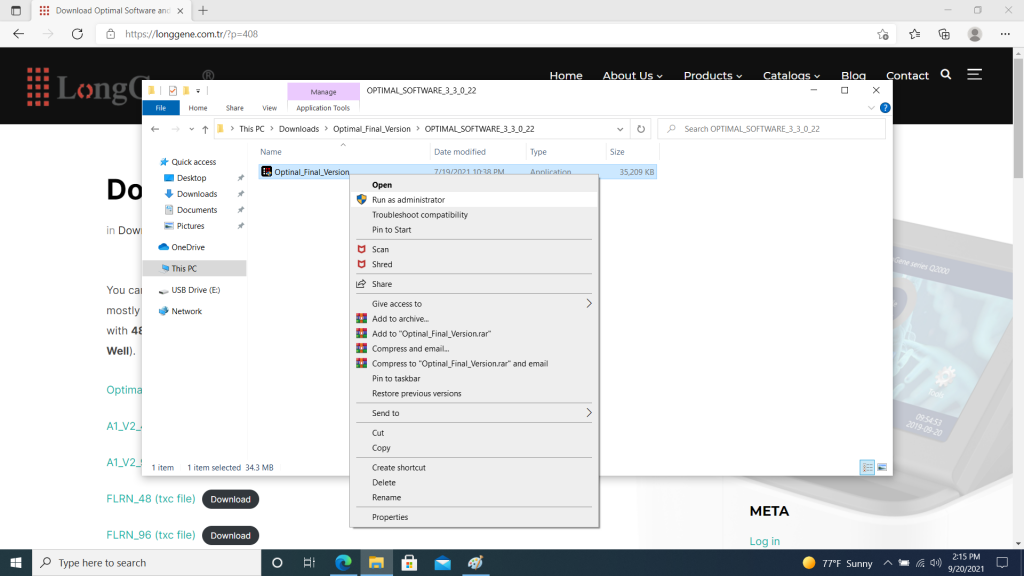Go up one folder level arrow
This screenshot has width=1024, height=576.
coord(204,129)
